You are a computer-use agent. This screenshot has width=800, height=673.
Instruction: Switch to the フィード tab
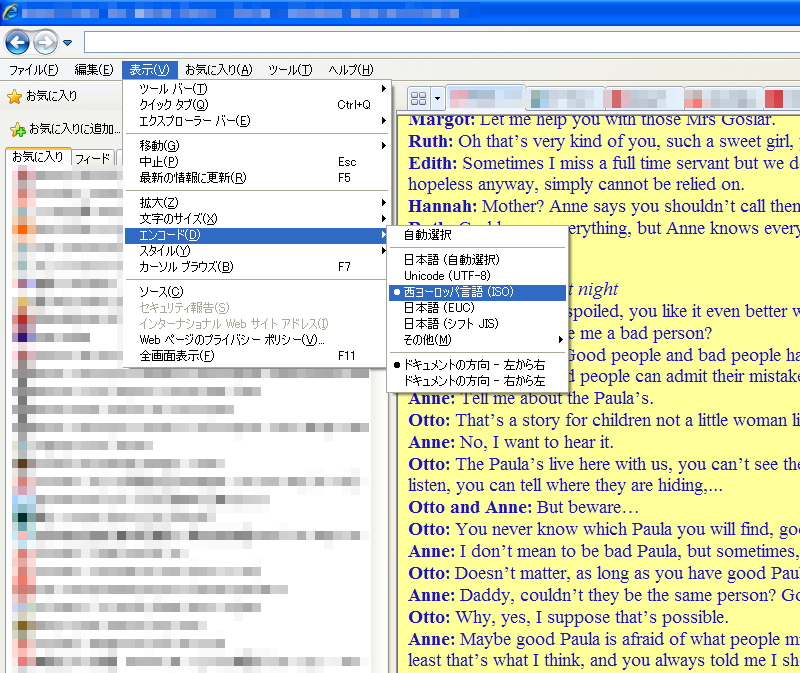pyautogui.click(x=92, y=158)
